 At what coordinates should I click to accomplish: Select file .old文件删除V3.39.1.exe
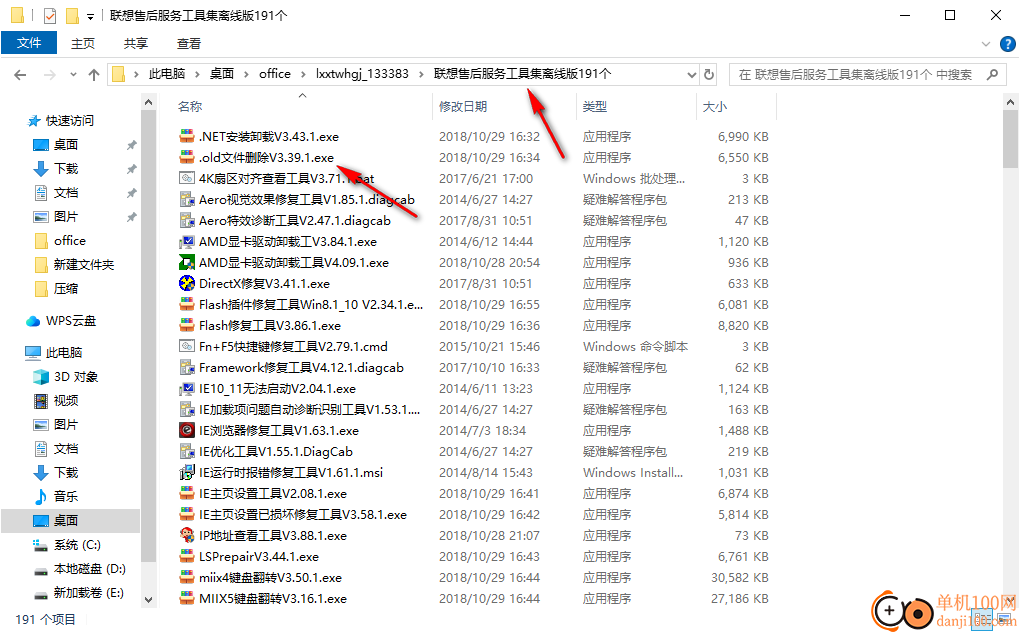pyautogui.click(x=266, y=158)
